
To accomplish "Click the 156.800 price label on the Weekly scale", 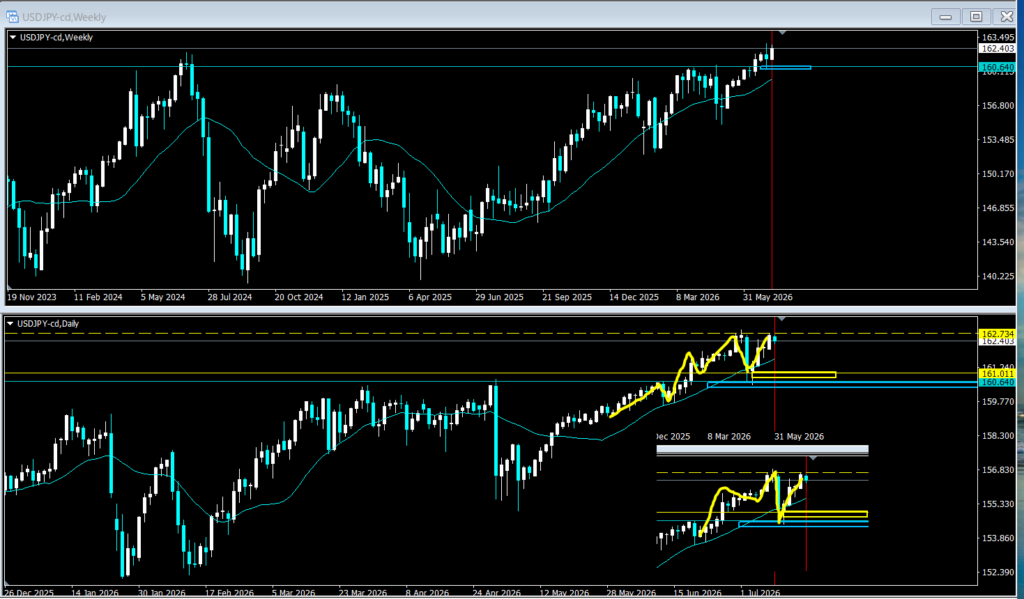I will coord(998,105).
